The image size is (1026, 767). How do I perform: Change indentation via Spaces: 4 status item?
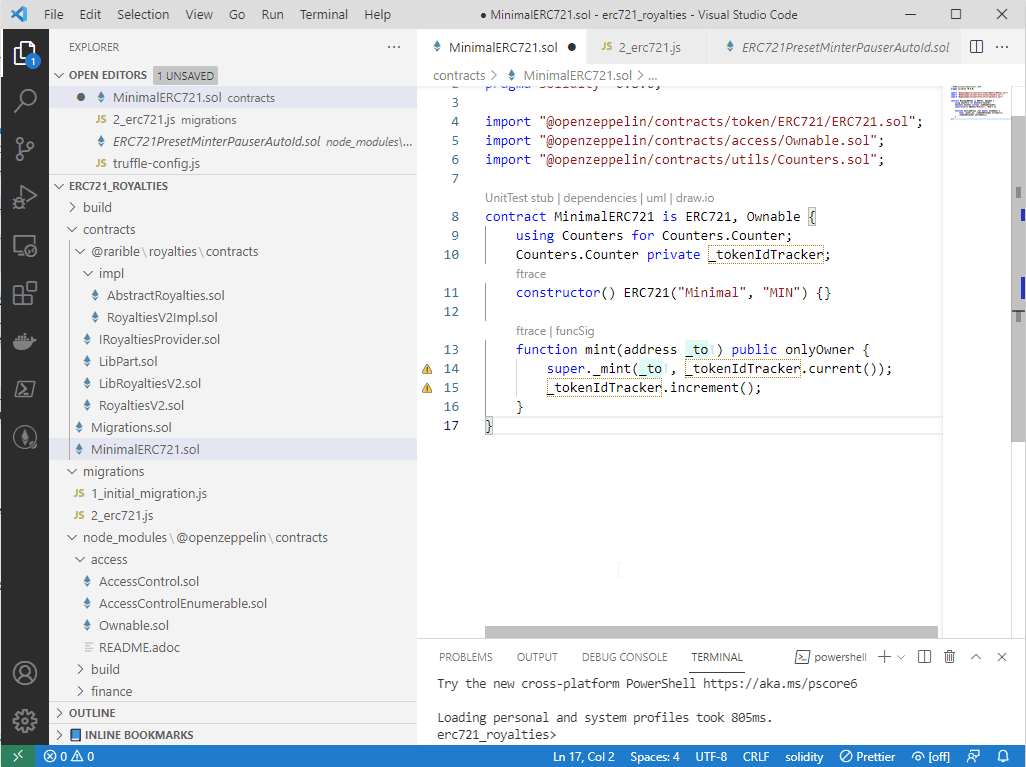coord(654,757)
